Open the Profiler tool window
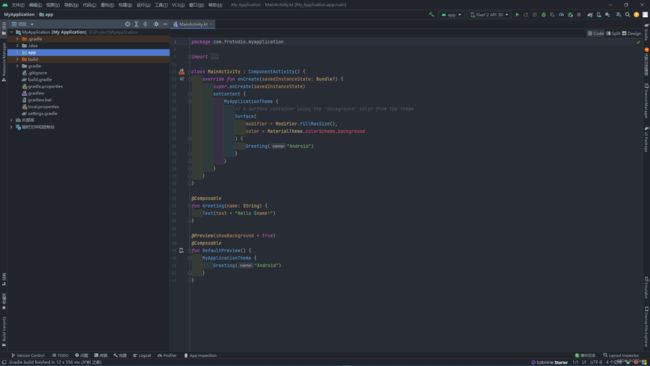 point(167,355)
